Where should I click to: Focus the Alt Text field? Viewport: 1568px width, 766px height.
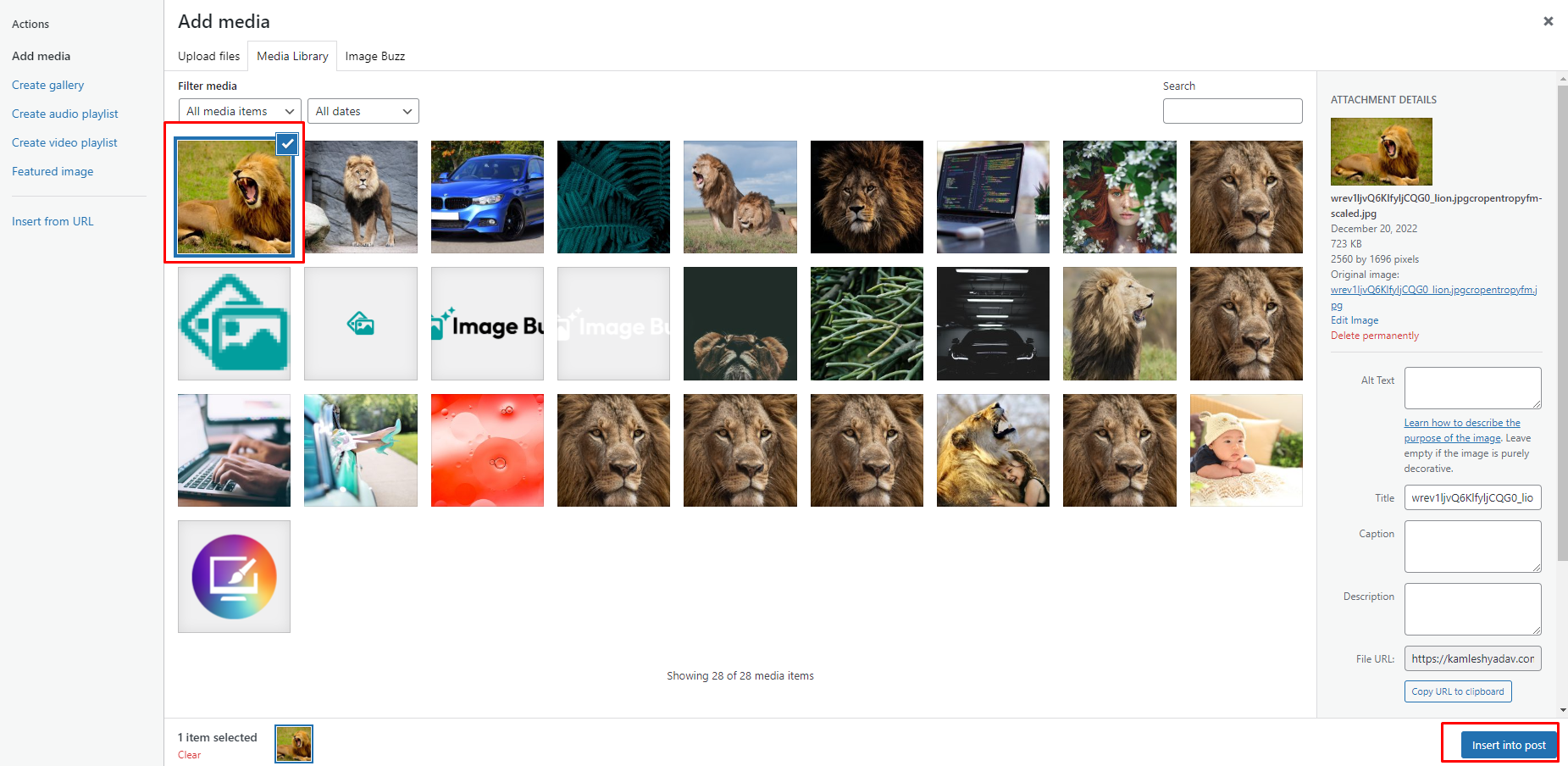coord(1472,387)
